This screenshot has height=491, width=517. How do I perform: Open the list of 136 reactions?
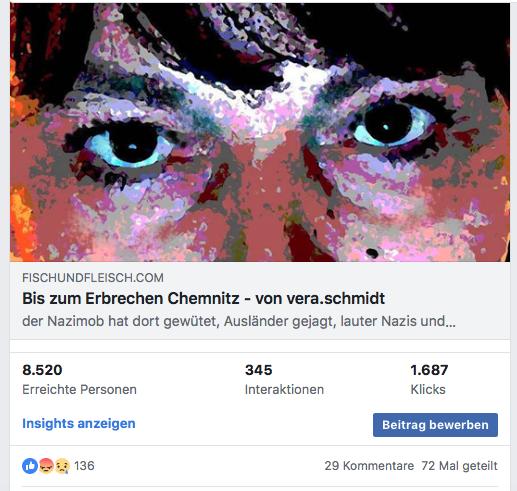click(84, 466)
